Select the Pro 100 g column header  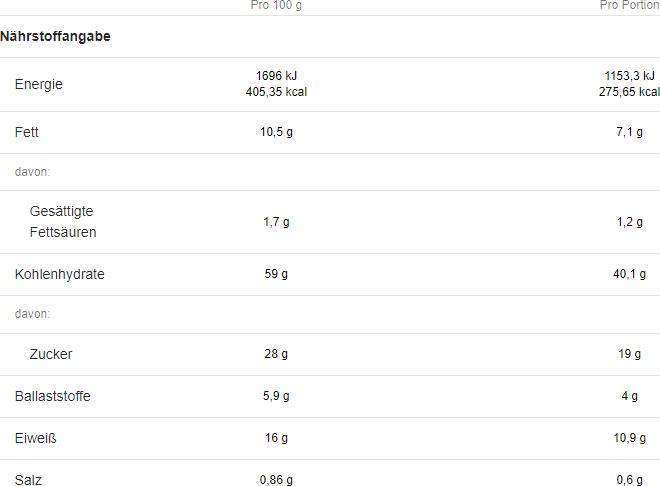tap(276, 5)
